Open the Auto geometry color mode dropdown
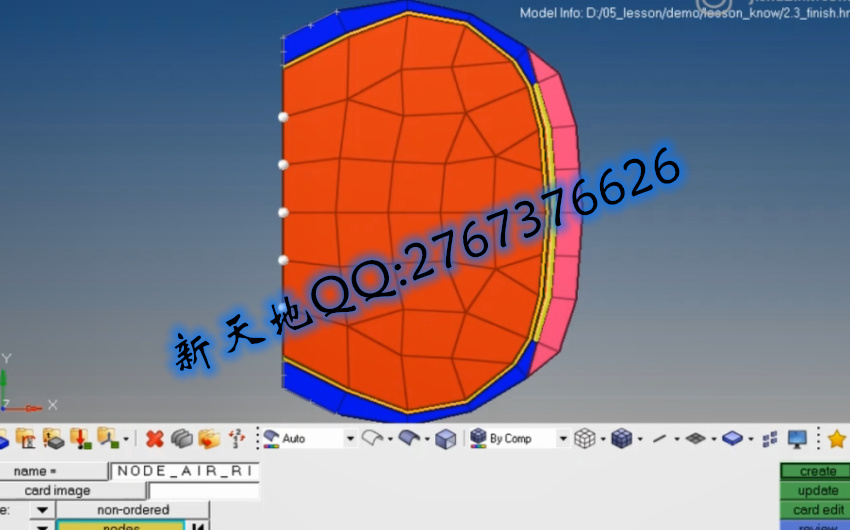The image size is (850, 530). click(x=350, y=438)
